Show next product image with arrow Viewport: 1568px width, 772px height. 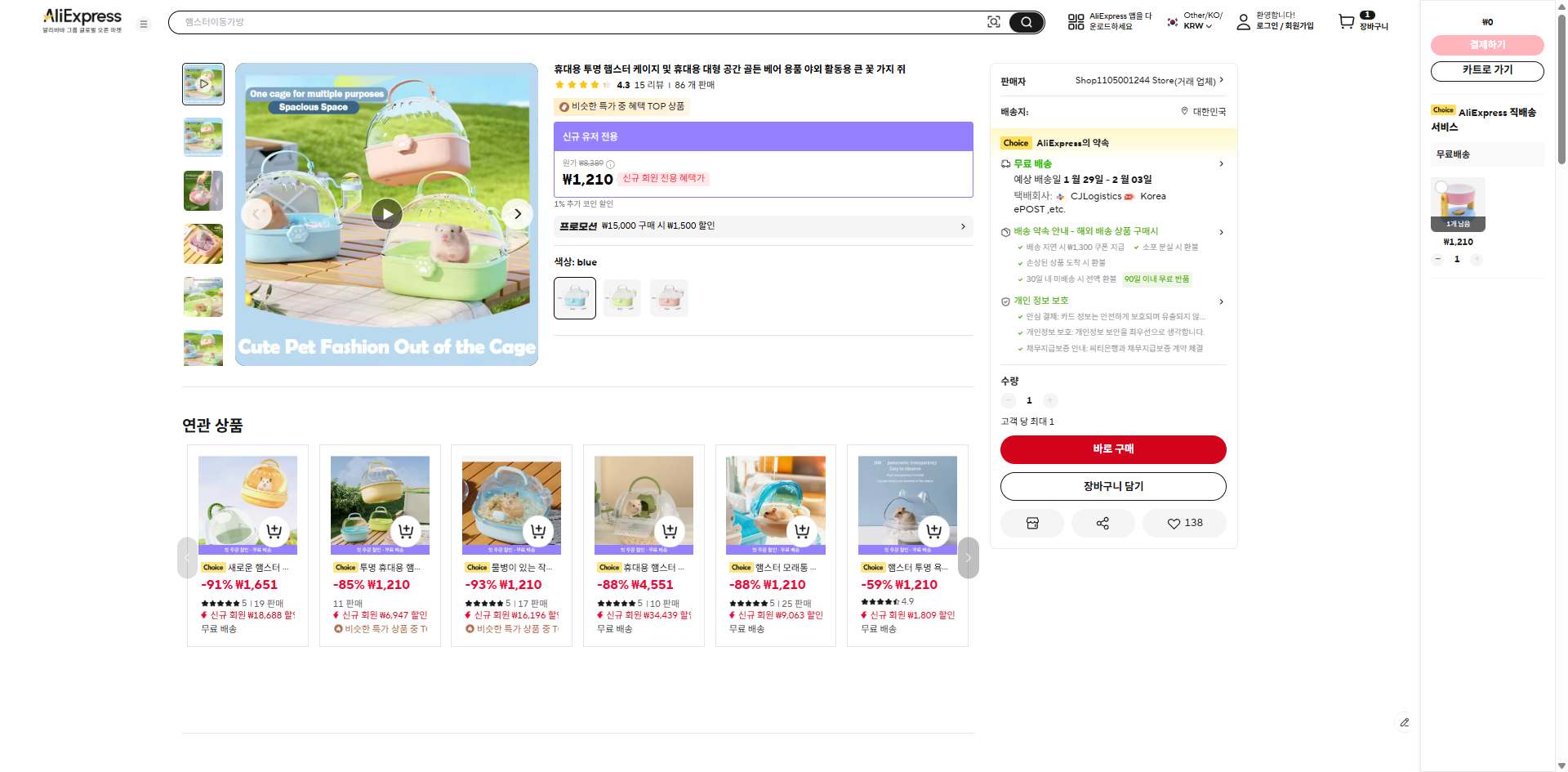[517, 214]
